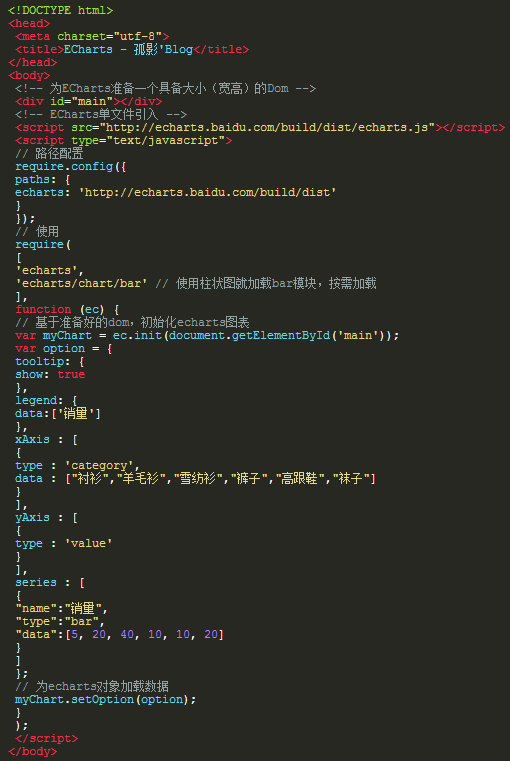Click the myChart.setOption(option) line
510x761 pixels.
tap(106, 699)
